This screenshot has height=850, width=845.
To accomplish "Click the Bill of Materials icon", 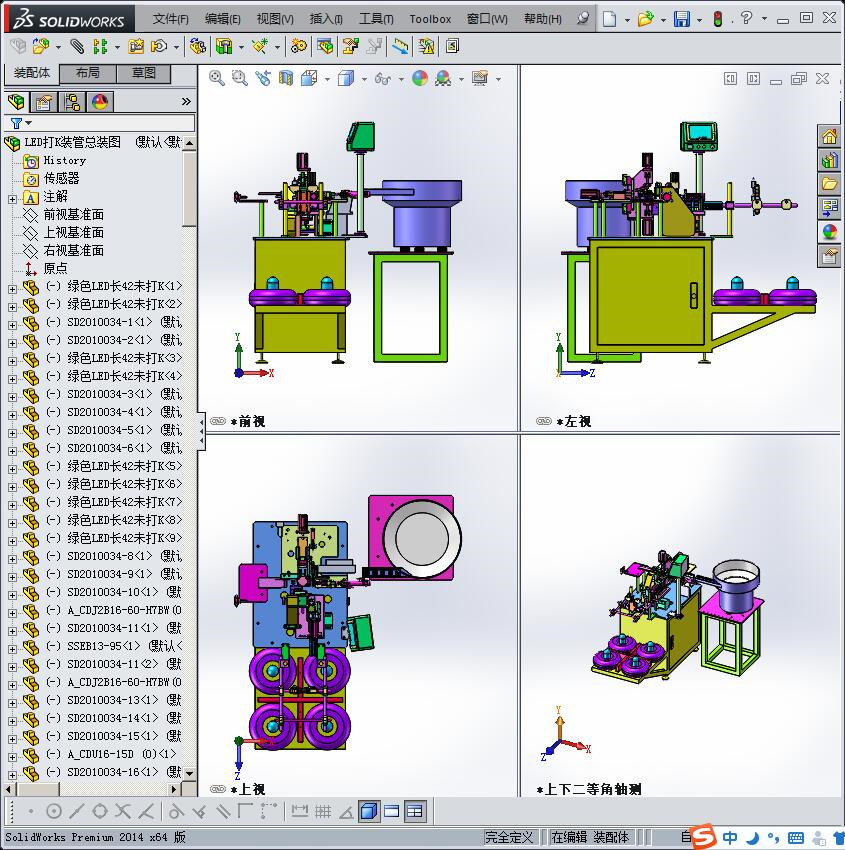I will (x=325, y=47).
